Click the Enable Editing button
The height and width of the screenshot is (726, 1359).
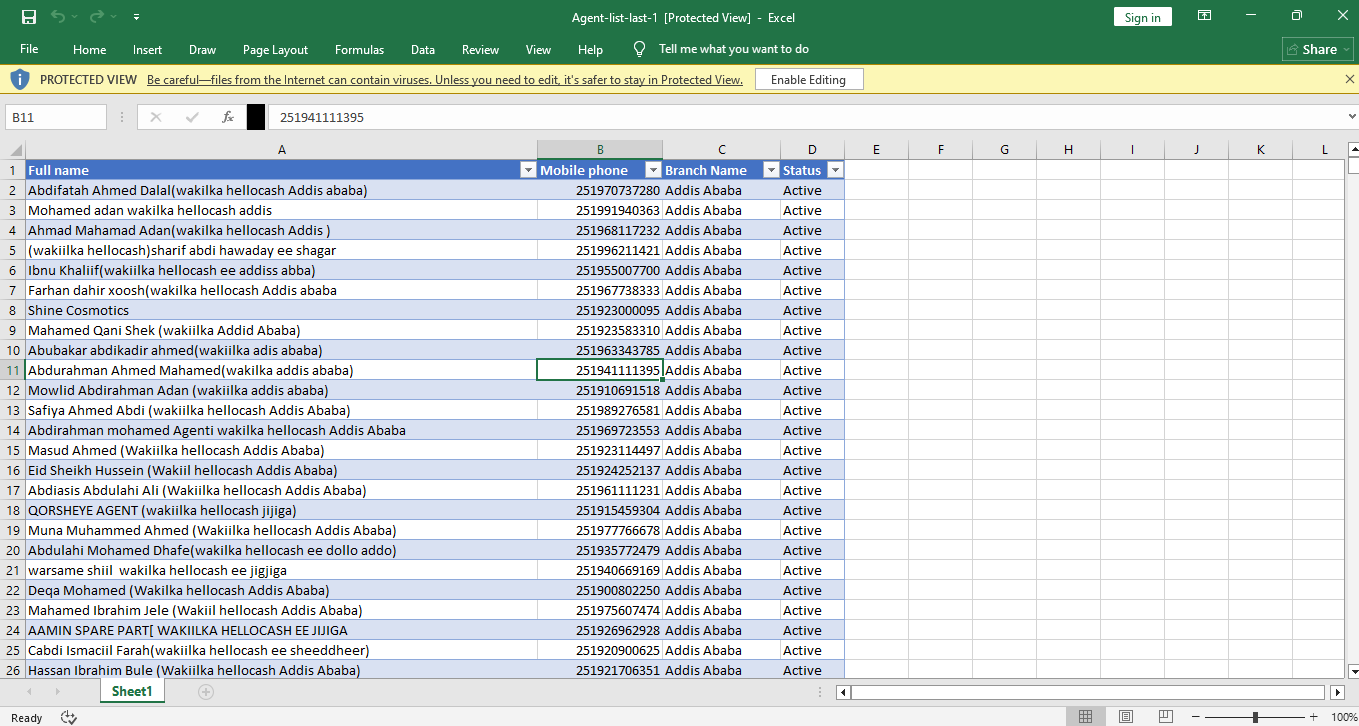[x=808, y=80]
